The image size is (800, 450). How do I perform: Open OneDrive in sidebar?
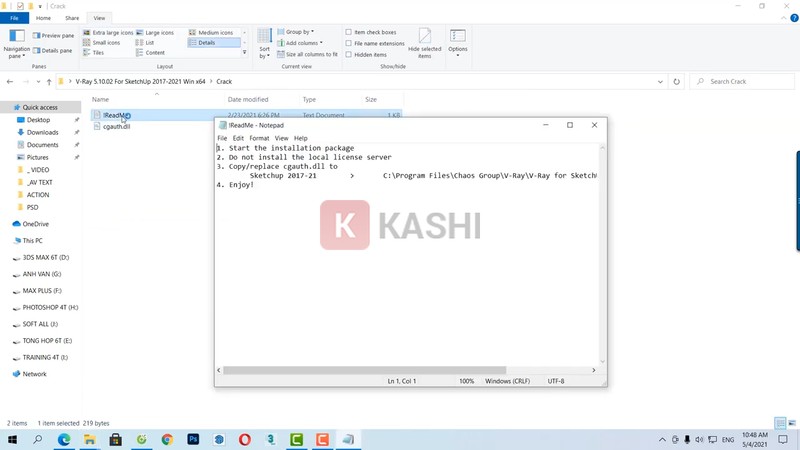[x=35, y=224]
